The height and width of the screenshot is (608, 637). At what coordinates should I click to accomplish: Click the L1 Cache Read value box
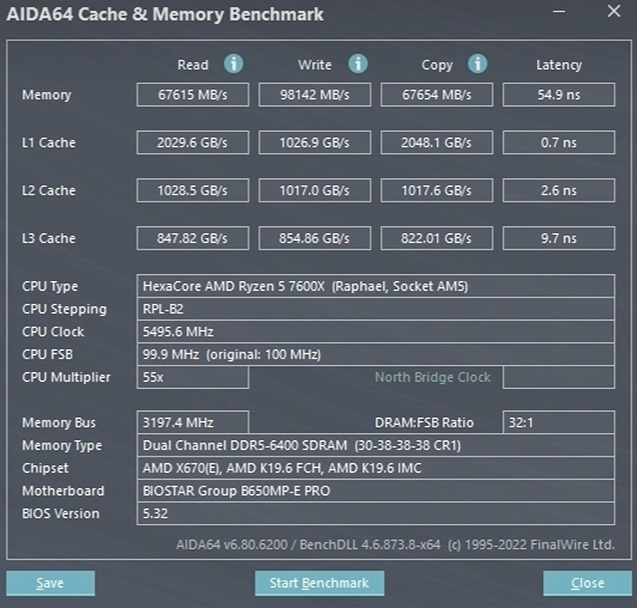193,143
